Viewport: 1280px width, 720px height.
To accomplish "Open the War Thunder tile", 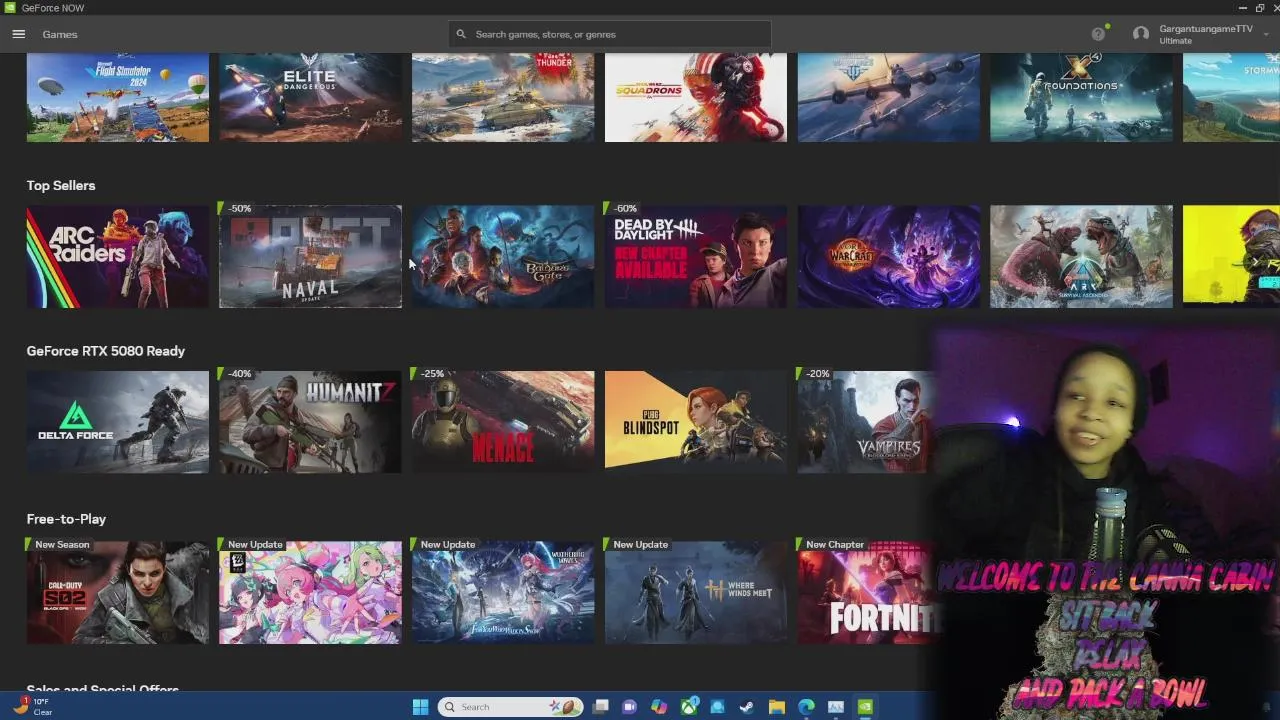I will (503, 98).
